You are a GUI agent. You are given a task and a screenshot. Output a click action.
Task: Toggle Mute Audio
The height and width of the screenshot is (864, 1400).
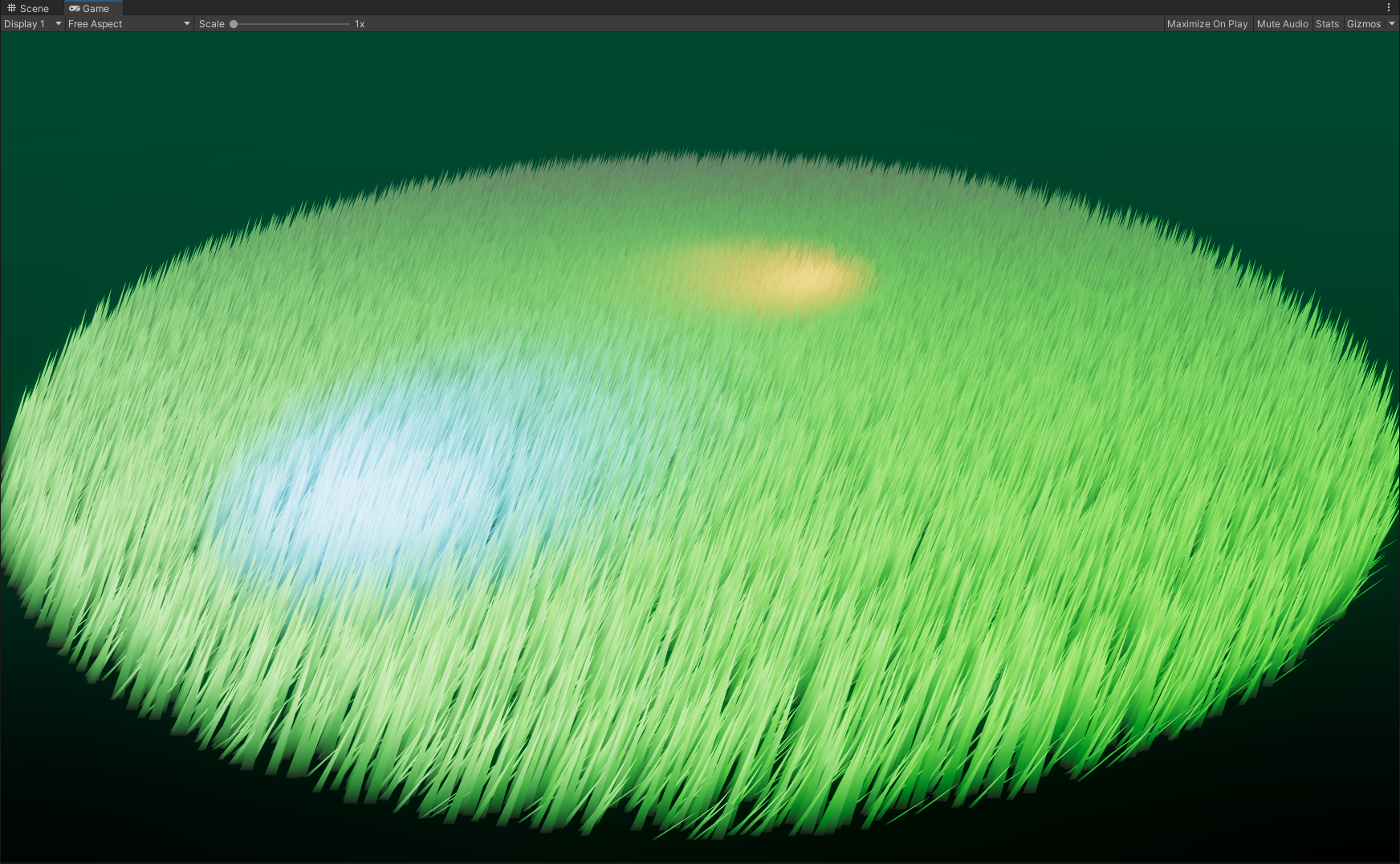tap(1282, 24)
